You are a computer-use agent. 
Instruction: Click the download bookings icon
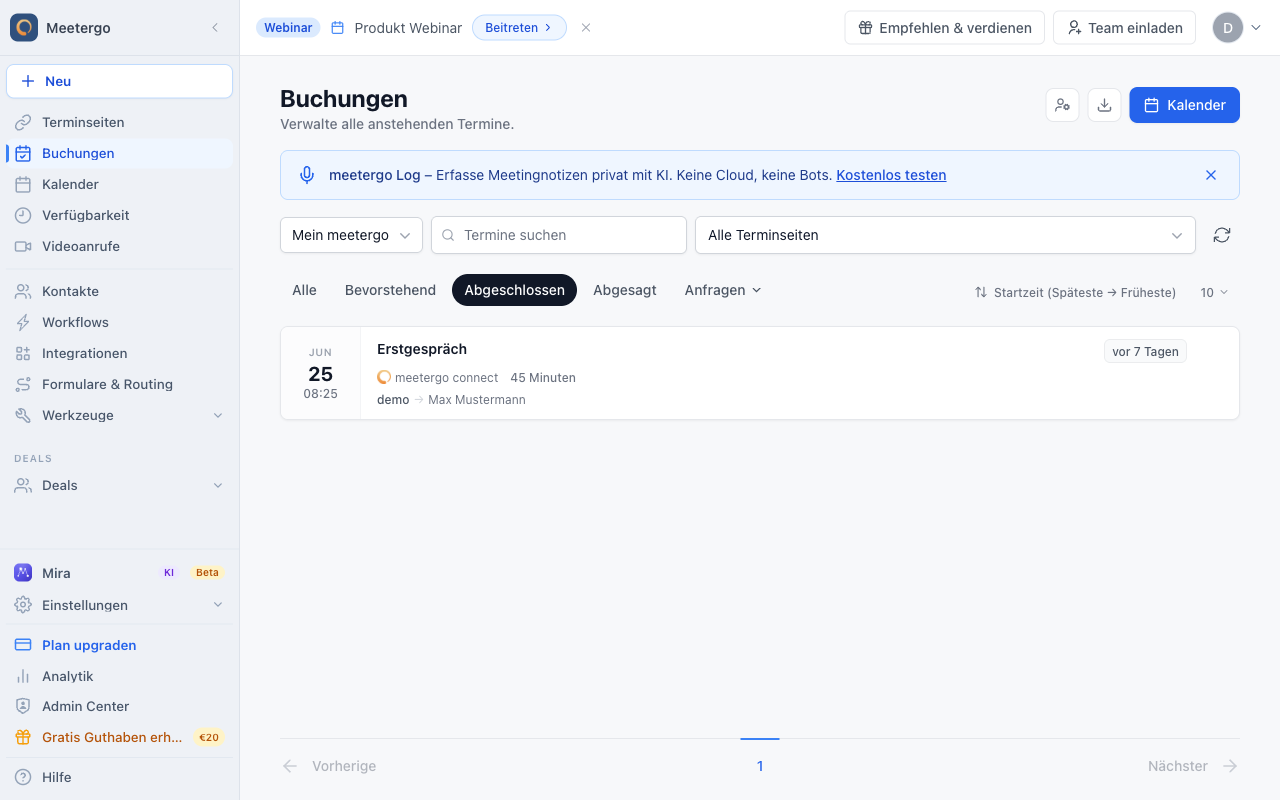click(1104, 105)
